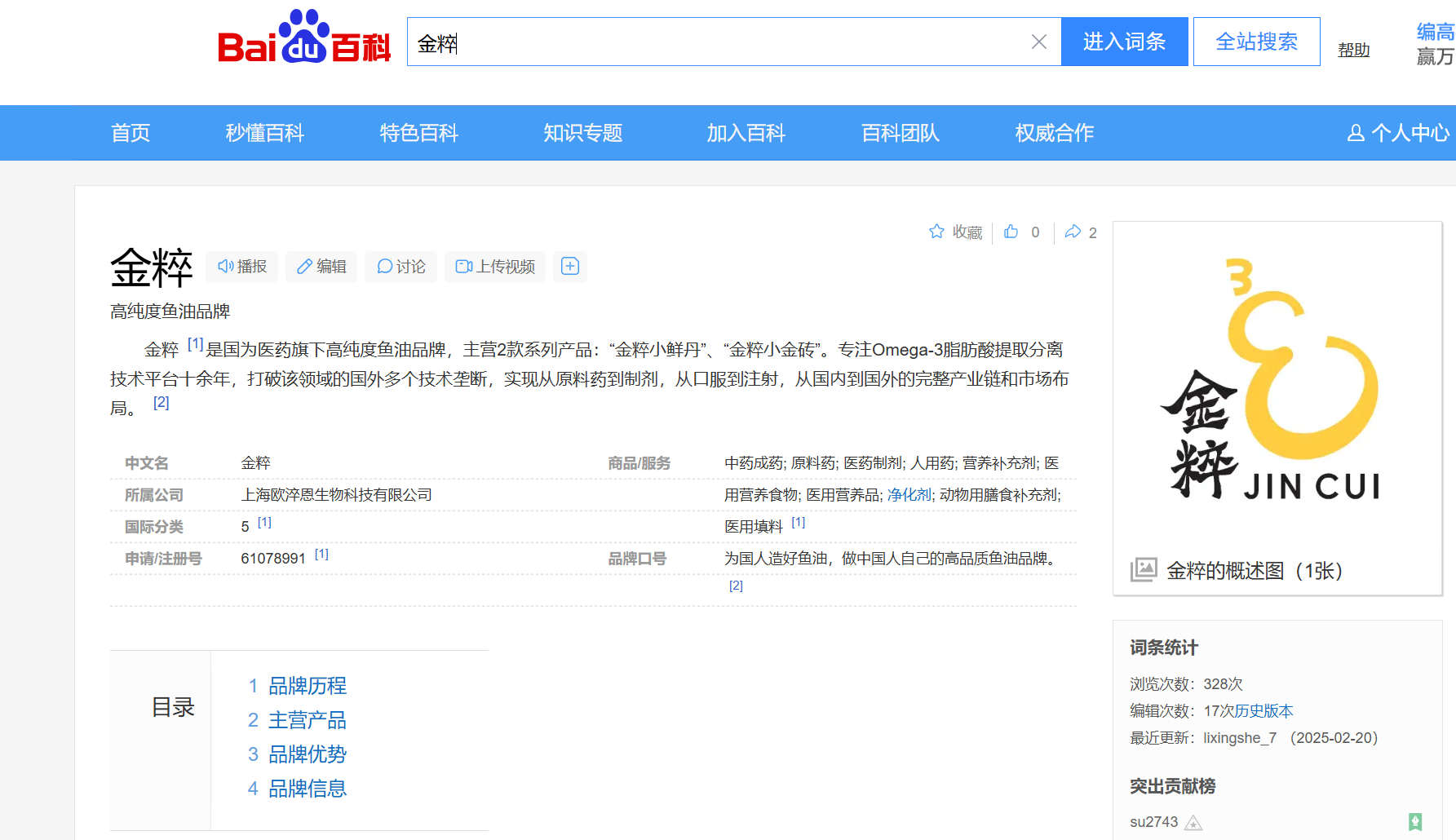Image resolution: width=1456 pixels, height=840 pixels.
Task: Click the 进入词条 button
Action: coord(1124,42)
